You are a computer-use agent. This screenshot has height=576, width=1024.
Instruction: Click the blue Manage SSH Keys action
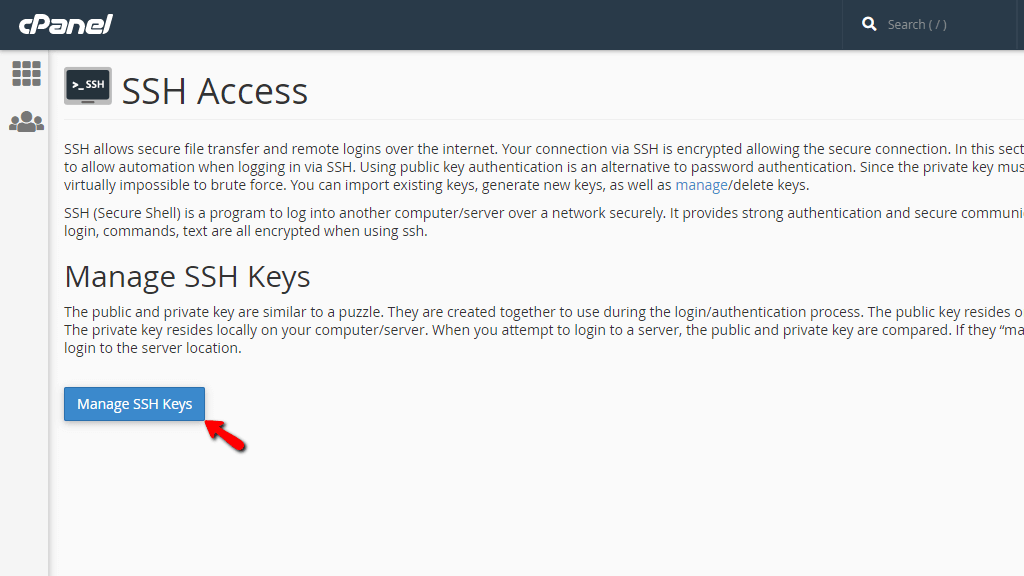pyautogui.click(x=134, y=404)
